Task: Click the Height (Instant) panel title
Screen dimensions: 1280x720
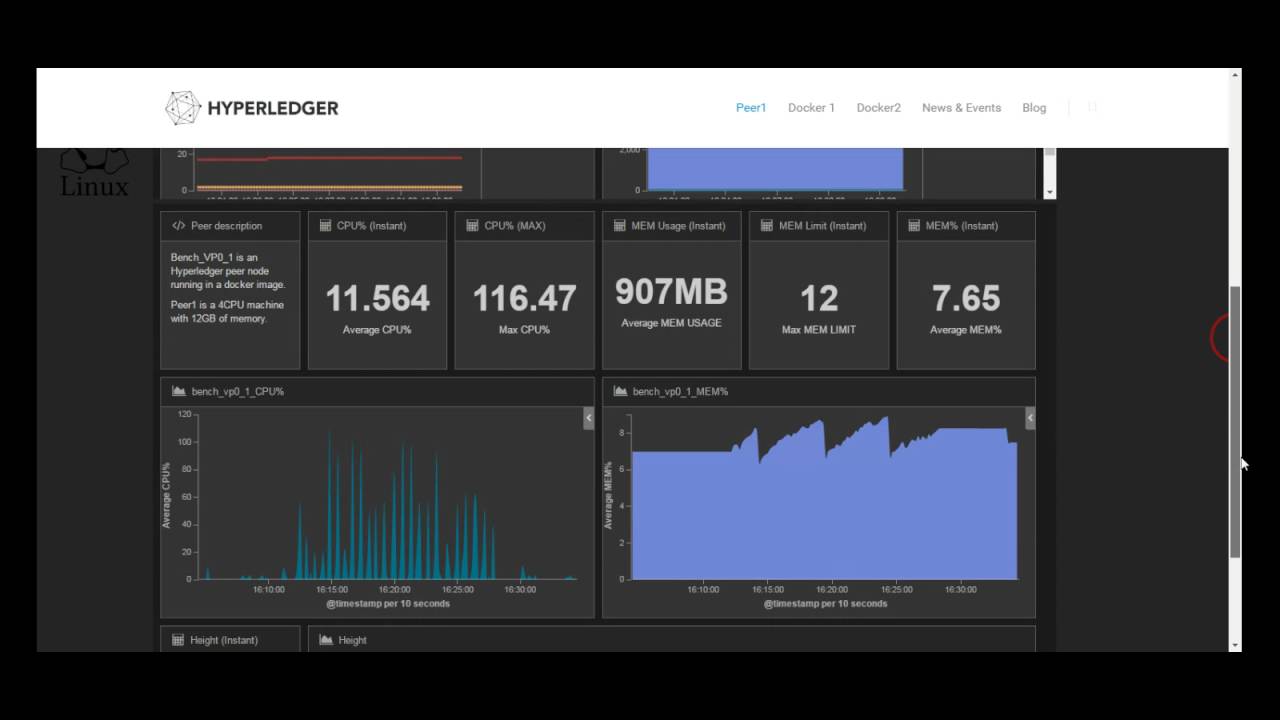Action: pos(224,640)
